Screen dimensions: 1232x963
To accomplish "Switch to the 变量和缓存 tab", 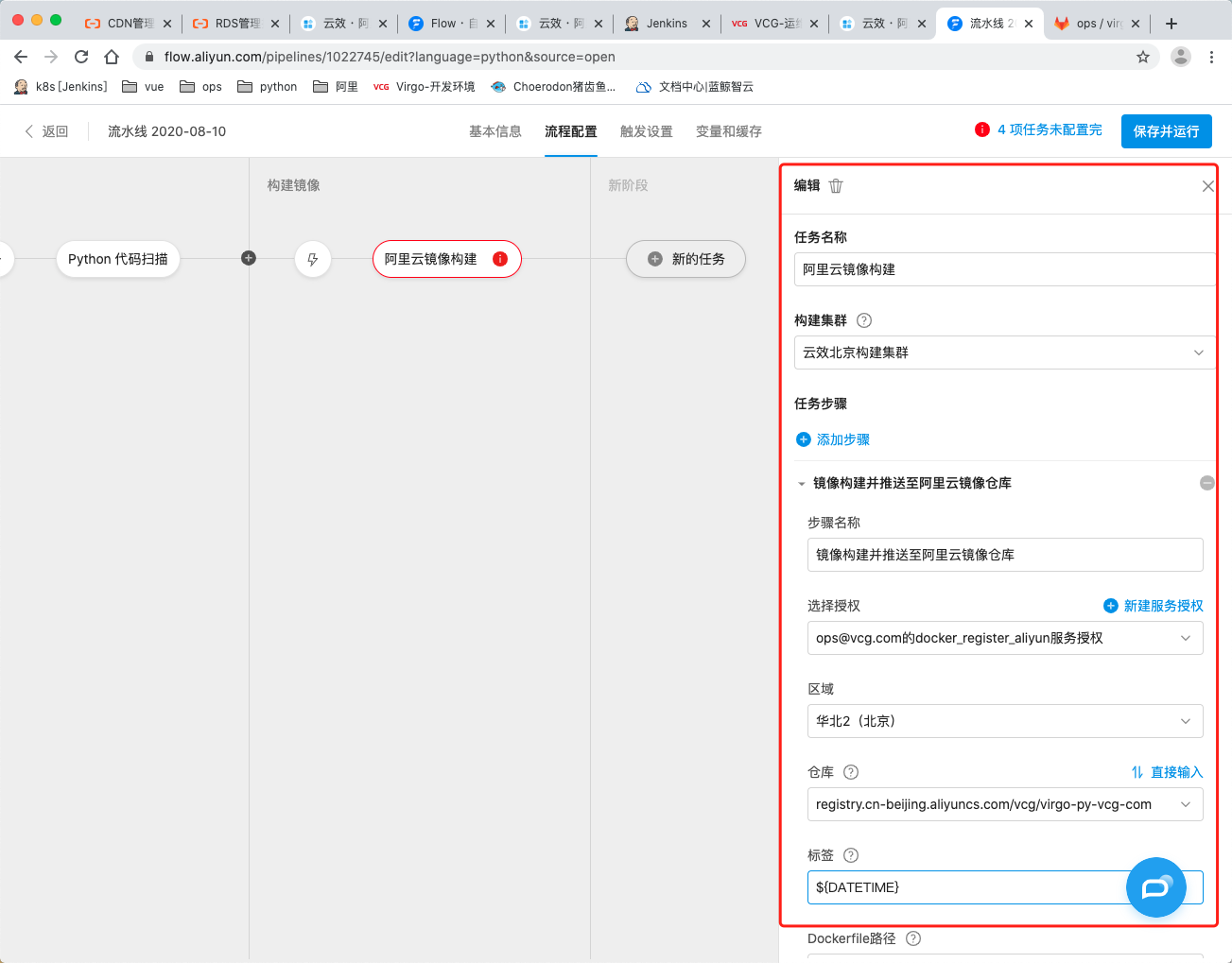I will pyautogui.click(x=729, y=131).
